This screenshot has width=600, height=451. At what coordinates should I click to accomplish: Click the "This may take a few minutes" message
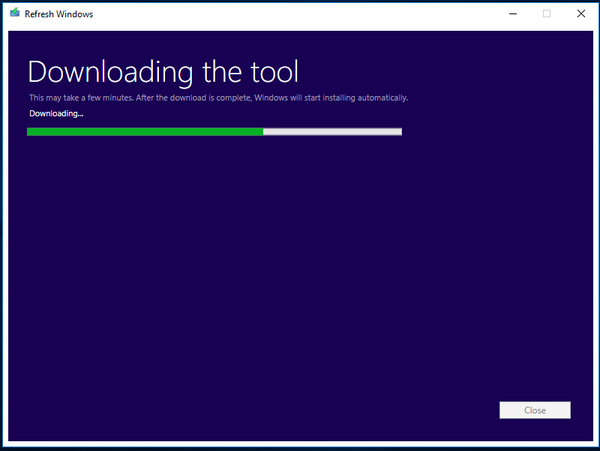(218, 98)
